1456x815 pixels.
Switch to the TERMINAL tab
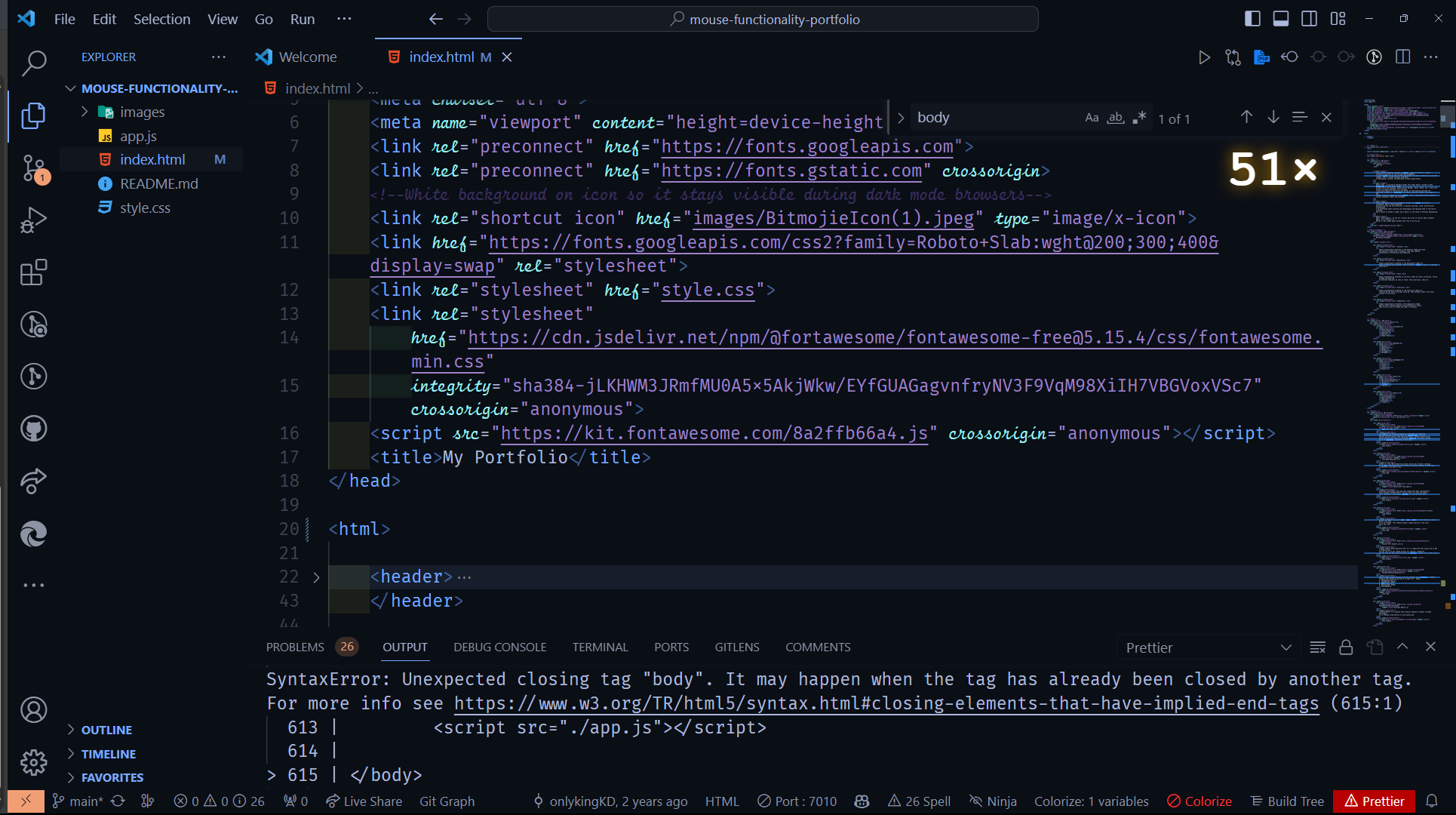pos(600,647)
